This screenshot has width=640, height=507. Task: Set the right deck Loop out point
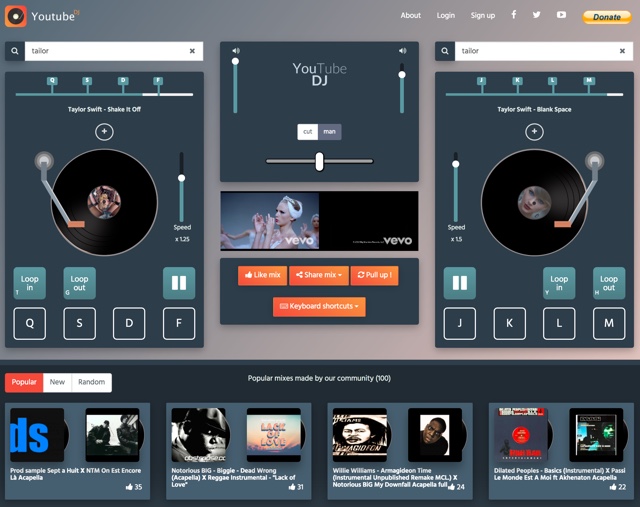click(609, 283)
